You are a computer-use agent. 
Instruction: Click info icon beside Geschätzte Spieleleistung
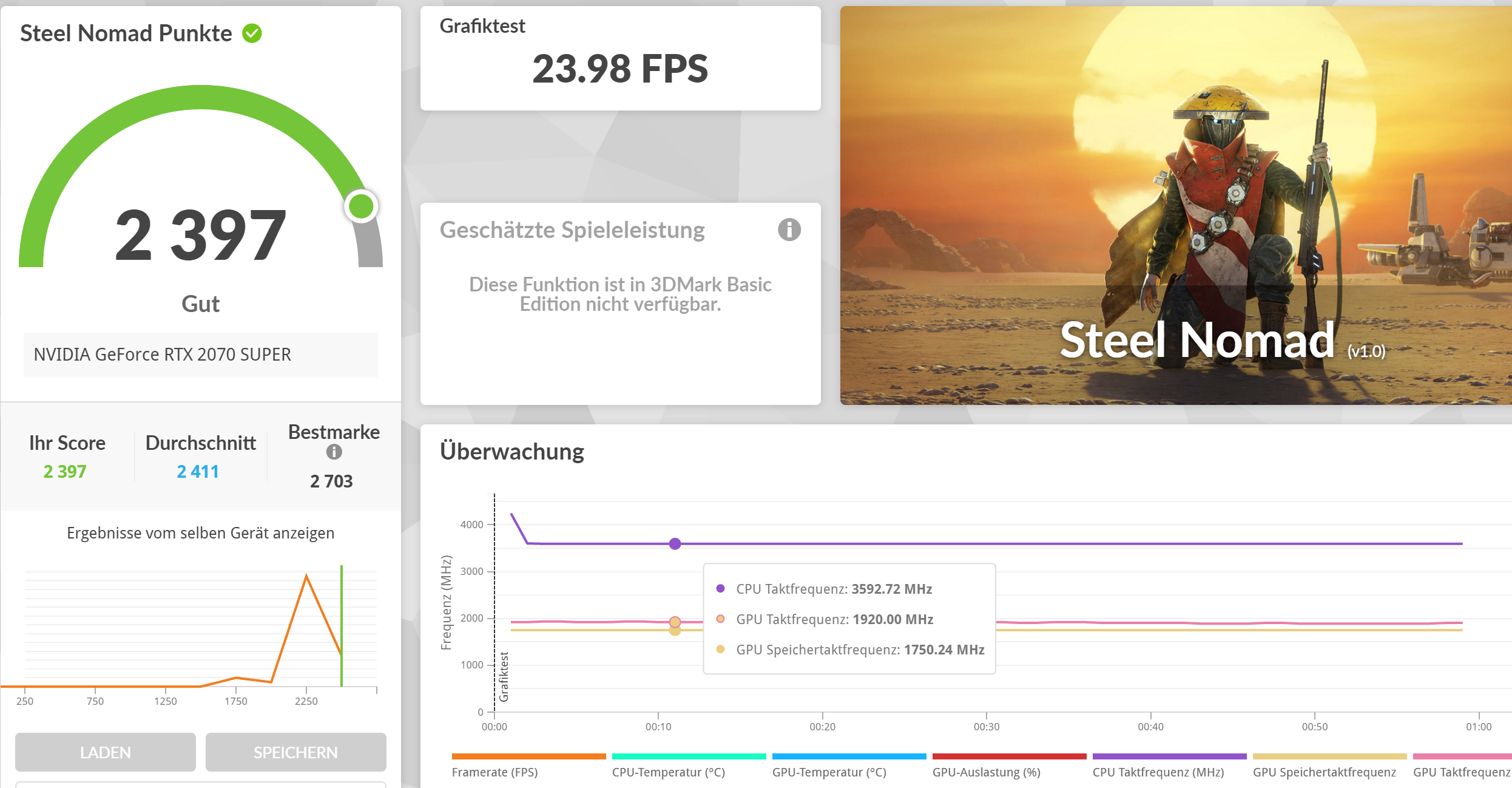click(x=789, y=229)
